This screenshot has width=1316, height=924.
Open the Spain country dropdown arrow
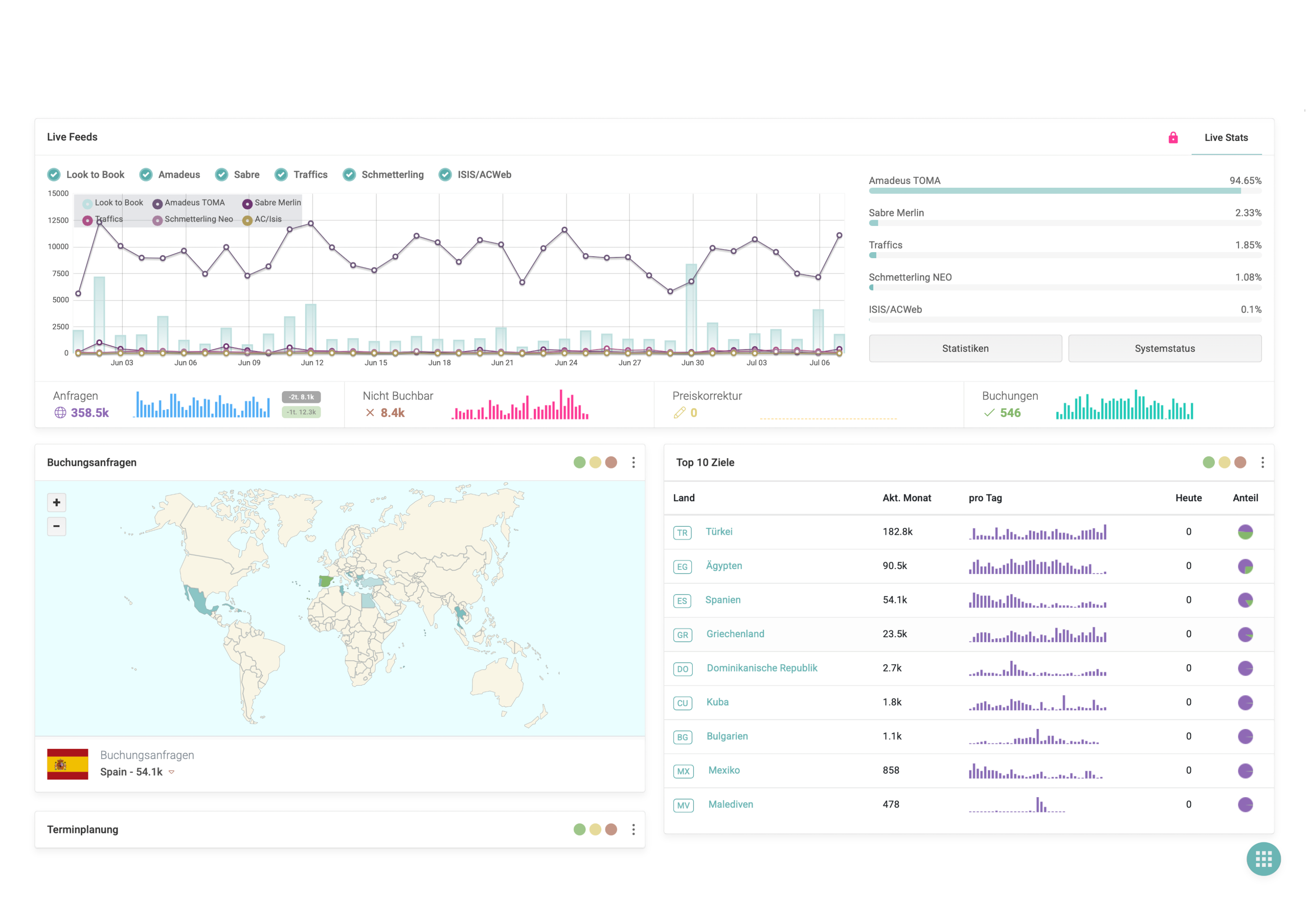point(171,772)
